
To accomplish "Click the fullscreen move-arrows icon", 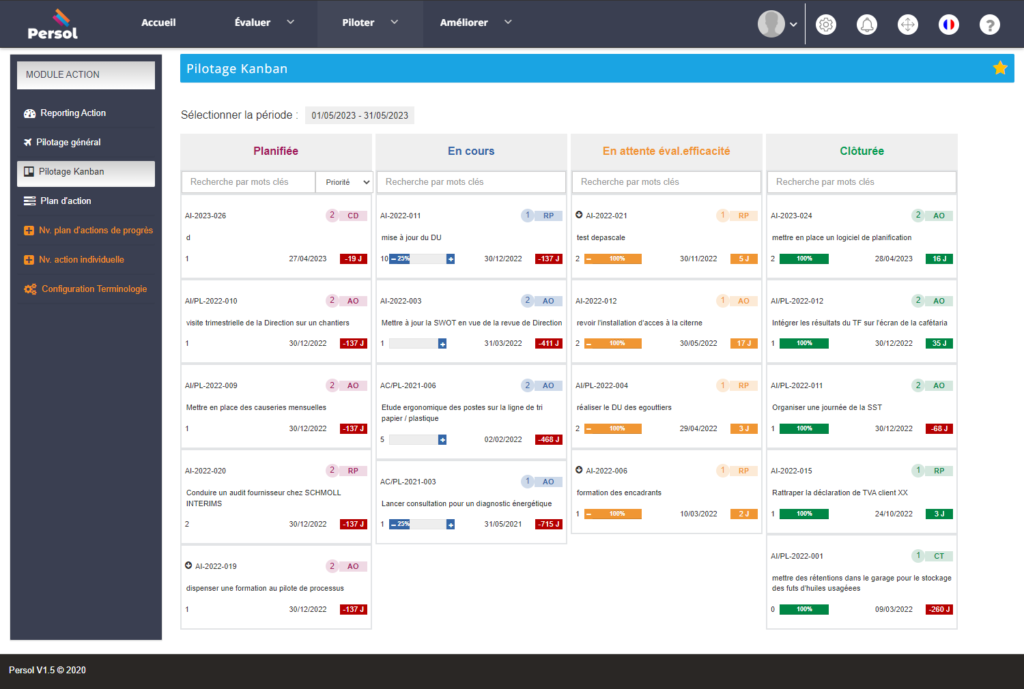I will pyautogui.click(x=908, y=25).
